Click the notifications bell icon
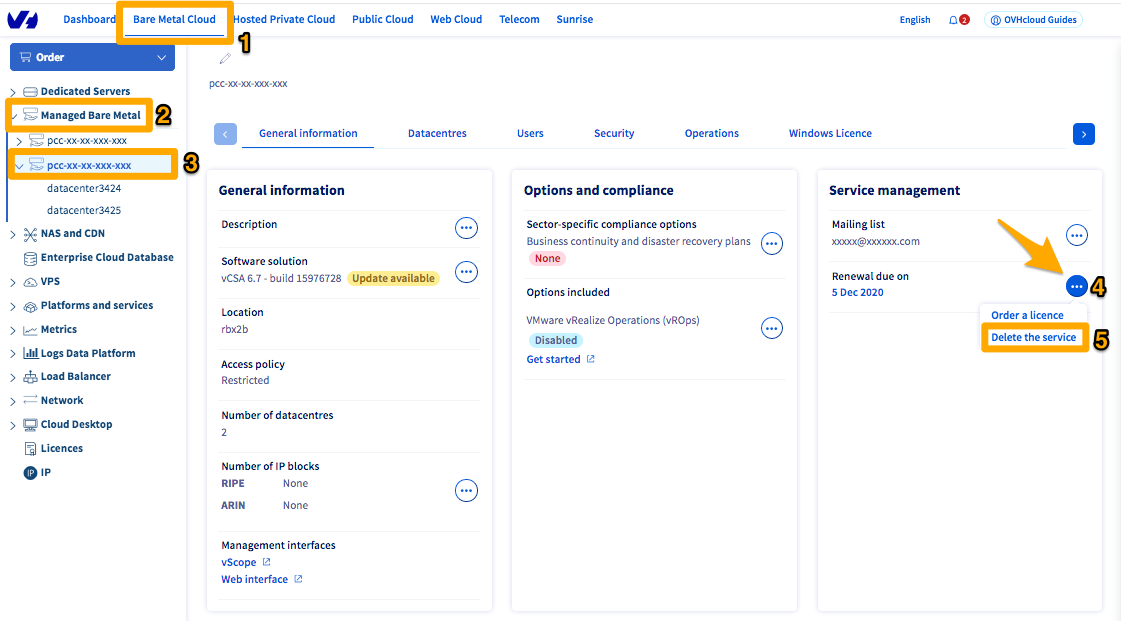 [x=953, y=20]
